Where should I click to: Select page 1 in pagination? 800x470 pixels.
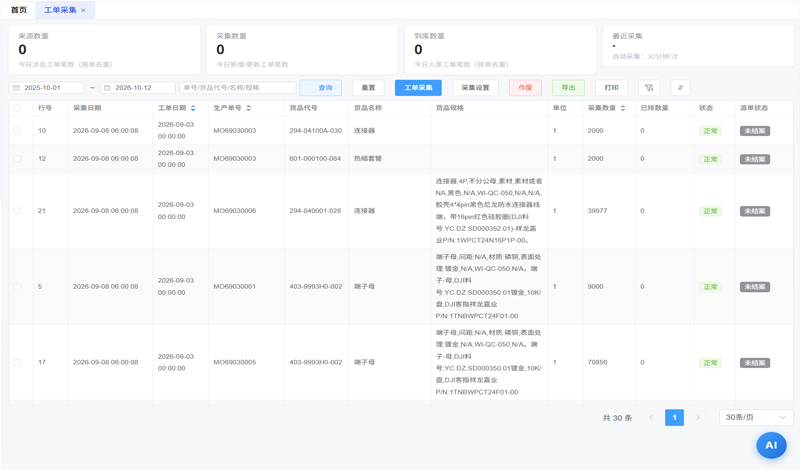point(674,417)
